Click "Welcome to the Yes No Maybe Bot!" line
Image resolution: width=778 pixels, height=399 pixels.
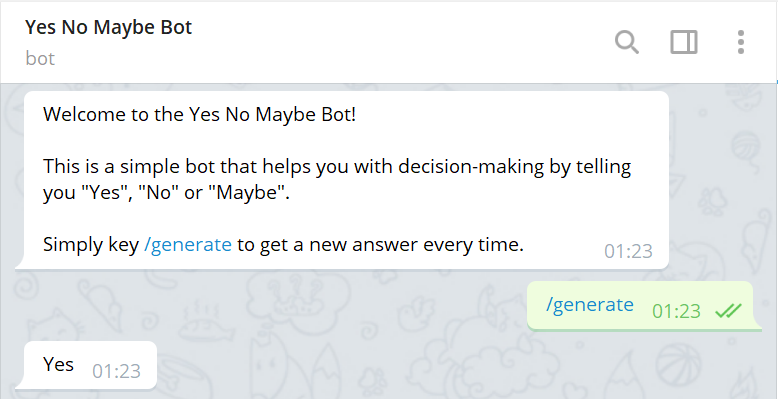199,115
